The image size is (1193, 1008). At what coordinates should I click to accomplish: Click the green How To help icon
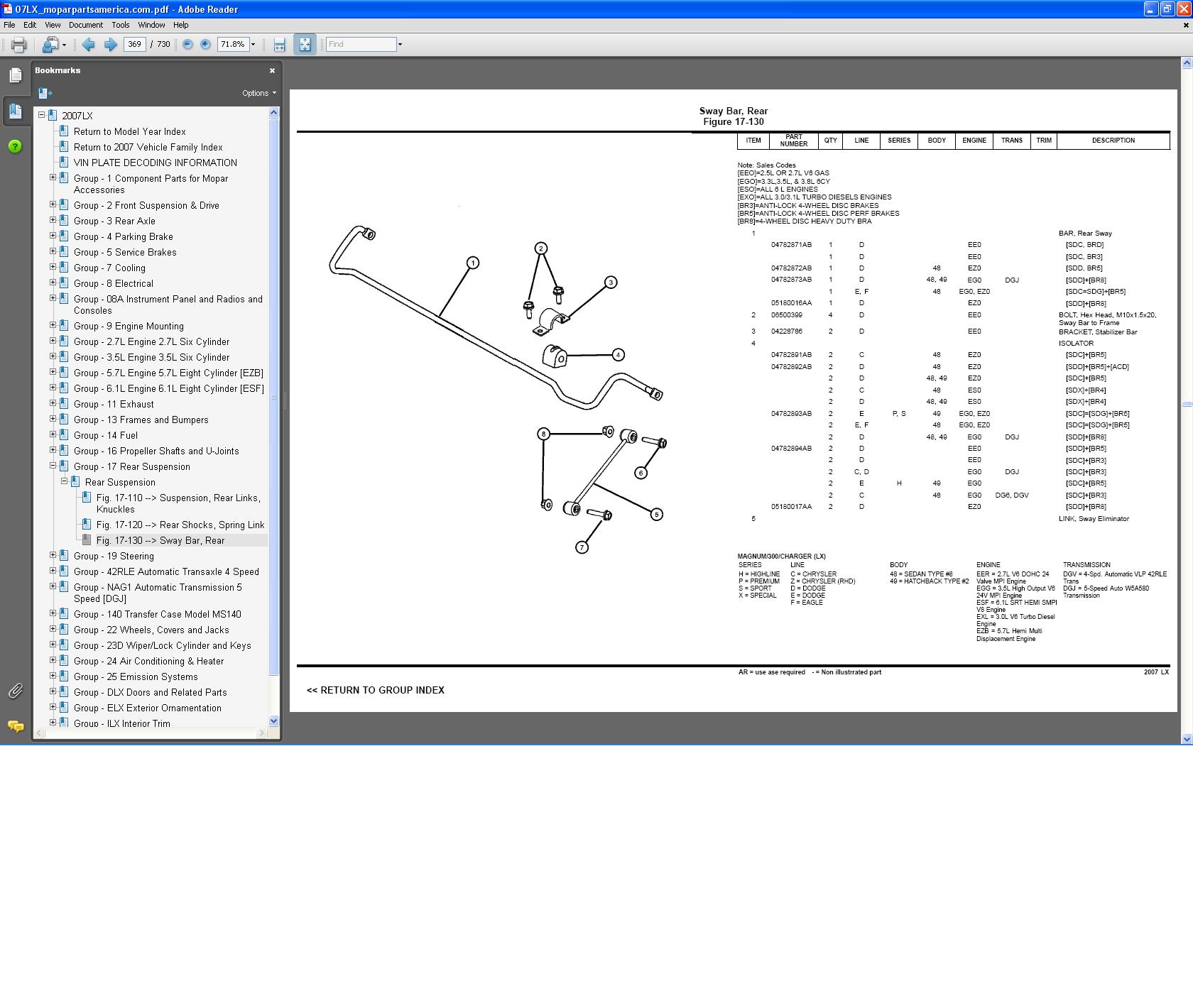tap(16, 148)
